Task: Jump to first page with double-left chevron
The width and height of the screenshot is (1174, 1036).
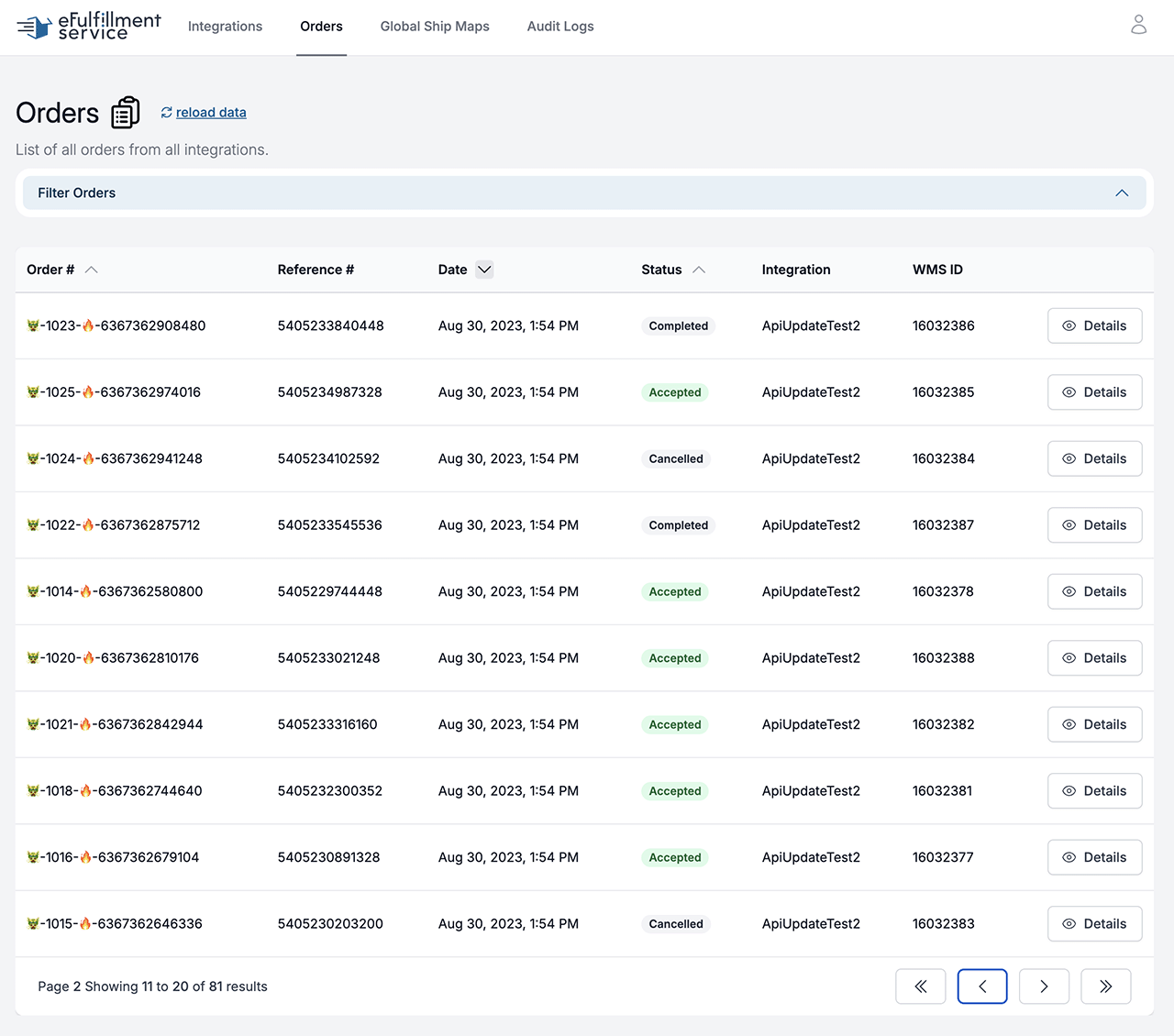Action: coord(921,986)
